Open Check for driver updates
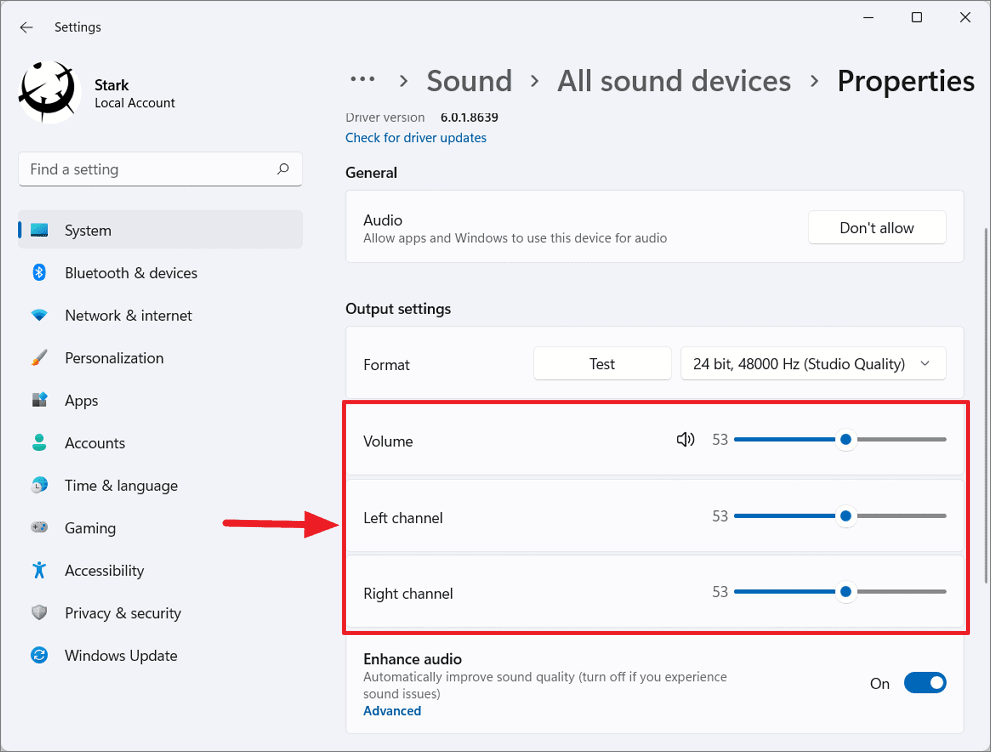The width and height of the screenshot is (991, 752). [x=415, y=137]
